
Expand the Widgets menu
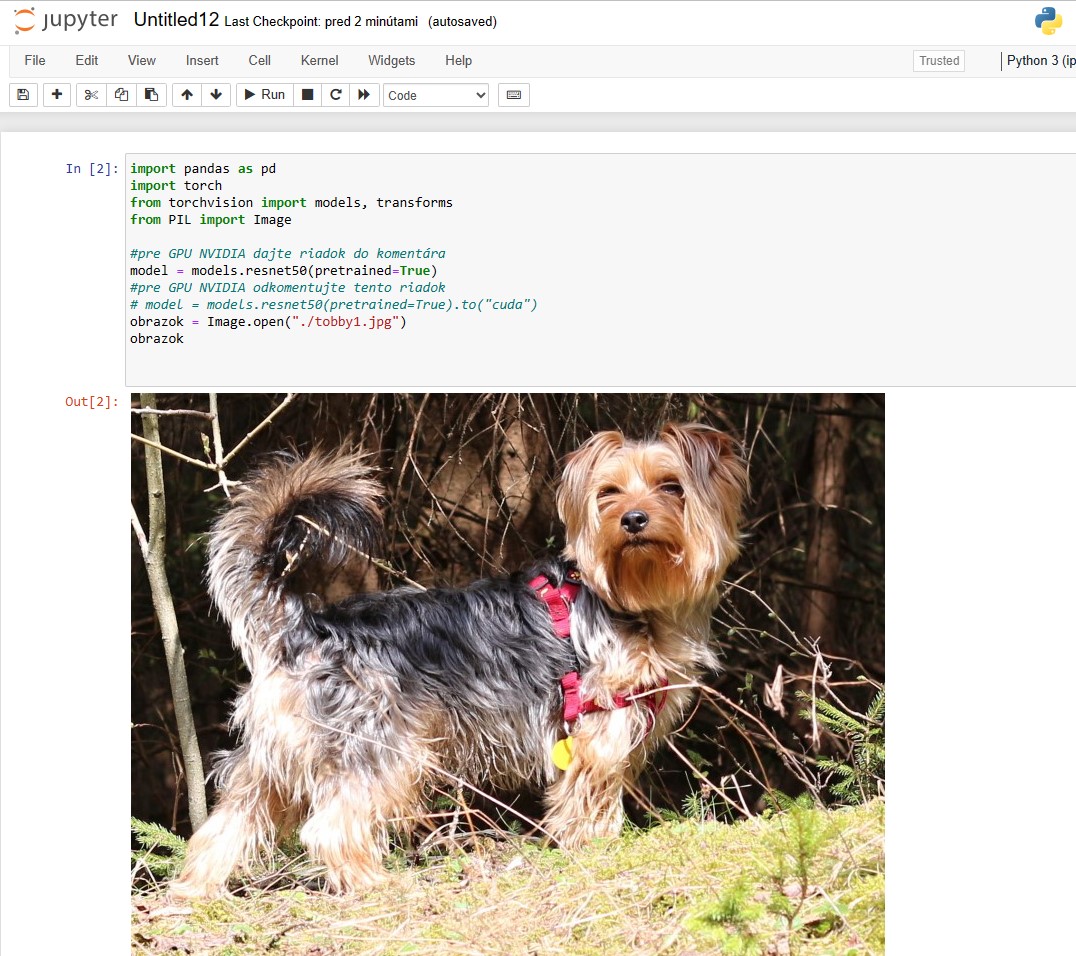pos(391,60)
